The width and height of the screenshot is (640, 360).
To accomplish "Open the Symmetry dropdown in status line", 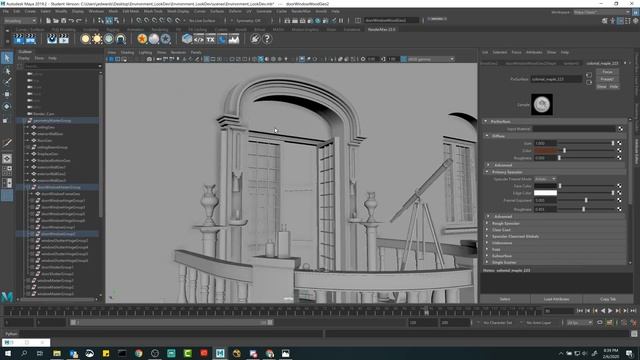I will pos(249,20).
